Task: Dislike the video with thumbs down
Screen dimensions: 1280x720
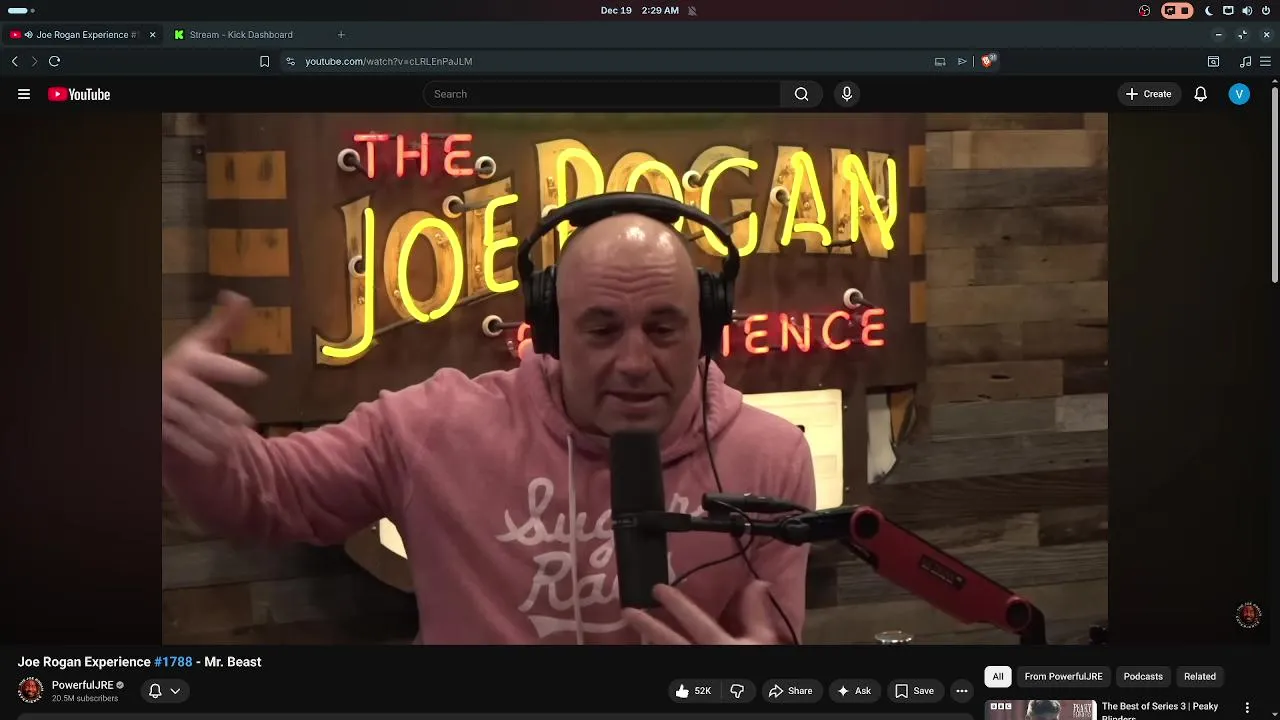Action: 737,691
